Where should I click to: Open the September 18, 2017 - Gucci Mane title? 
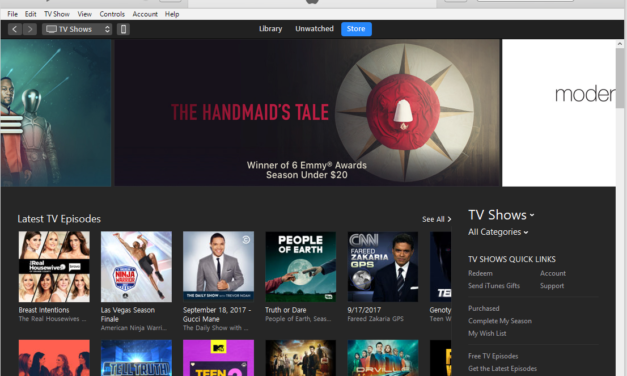click(217, 314)
